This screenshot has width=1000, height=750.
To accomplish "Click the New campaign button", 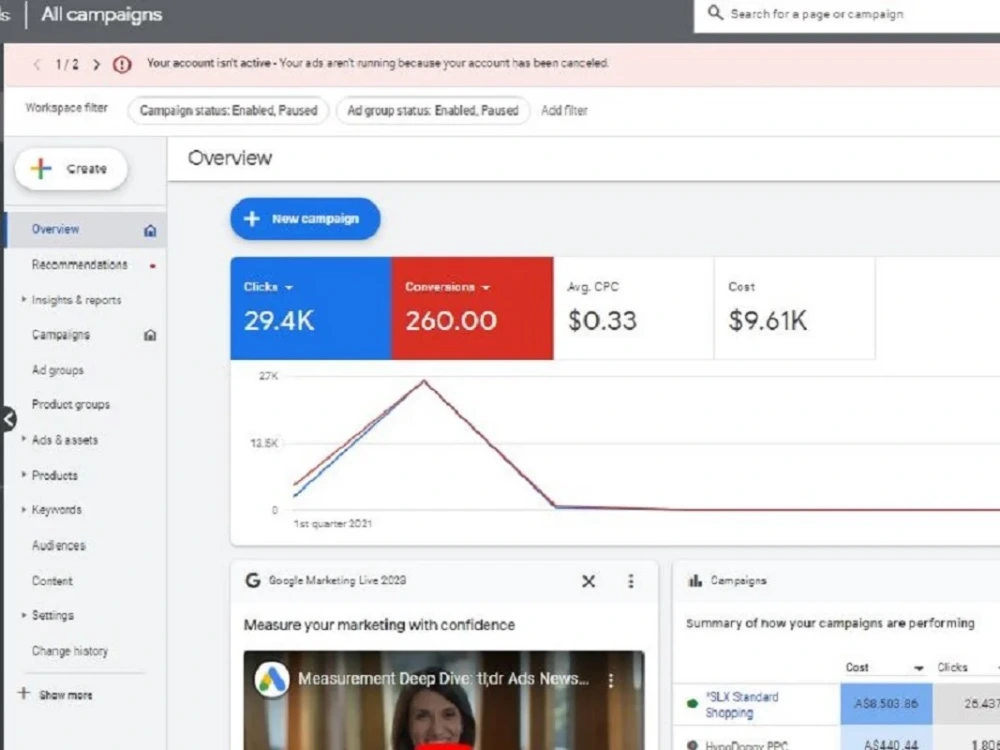I will tap(305, 219).
